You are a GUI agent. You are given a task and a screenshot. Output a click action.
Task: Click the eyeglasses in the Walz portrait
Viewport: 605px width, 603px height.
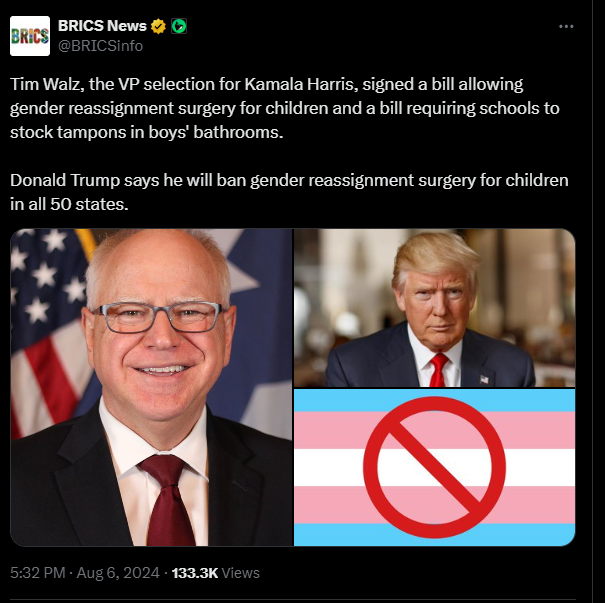coord(156,317)
